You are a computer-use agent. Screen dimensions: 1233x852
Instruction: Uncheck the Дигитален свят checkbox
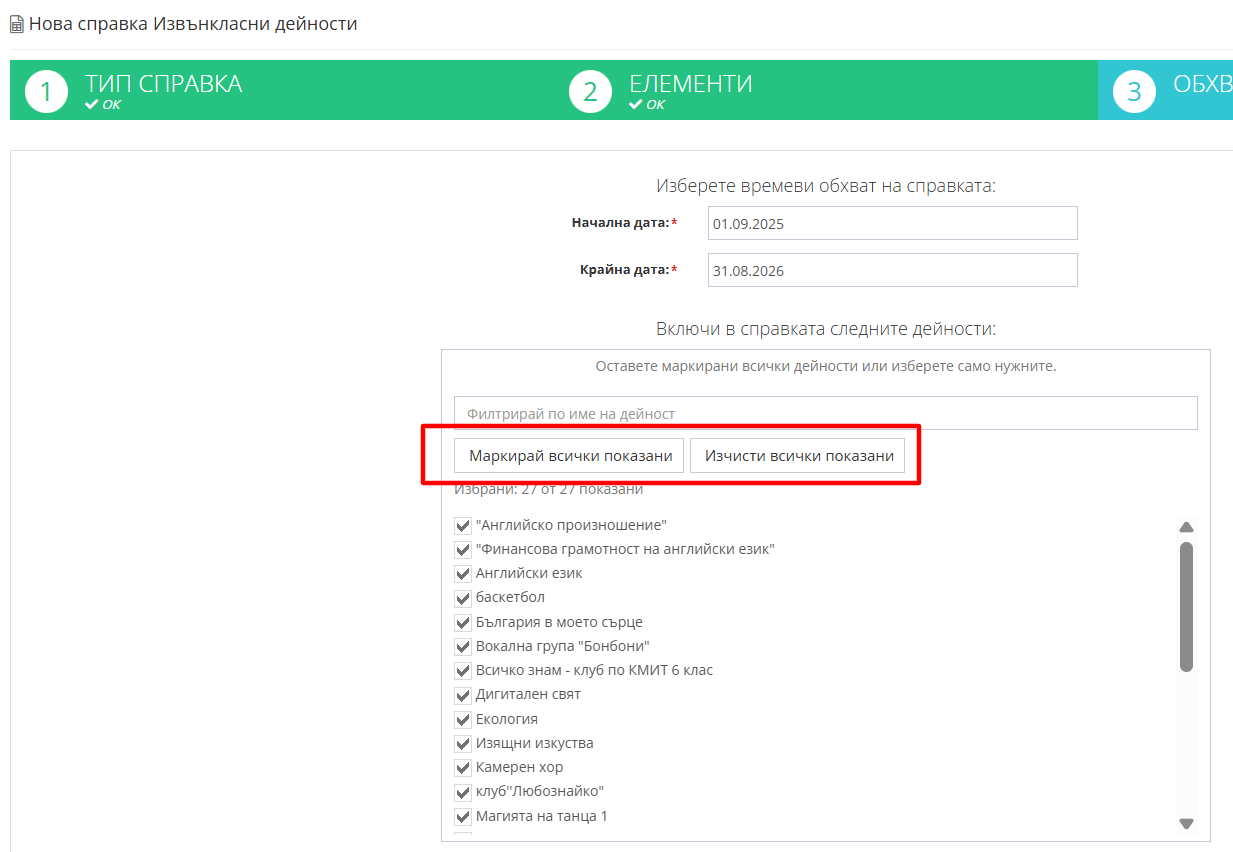pos(463,695)
